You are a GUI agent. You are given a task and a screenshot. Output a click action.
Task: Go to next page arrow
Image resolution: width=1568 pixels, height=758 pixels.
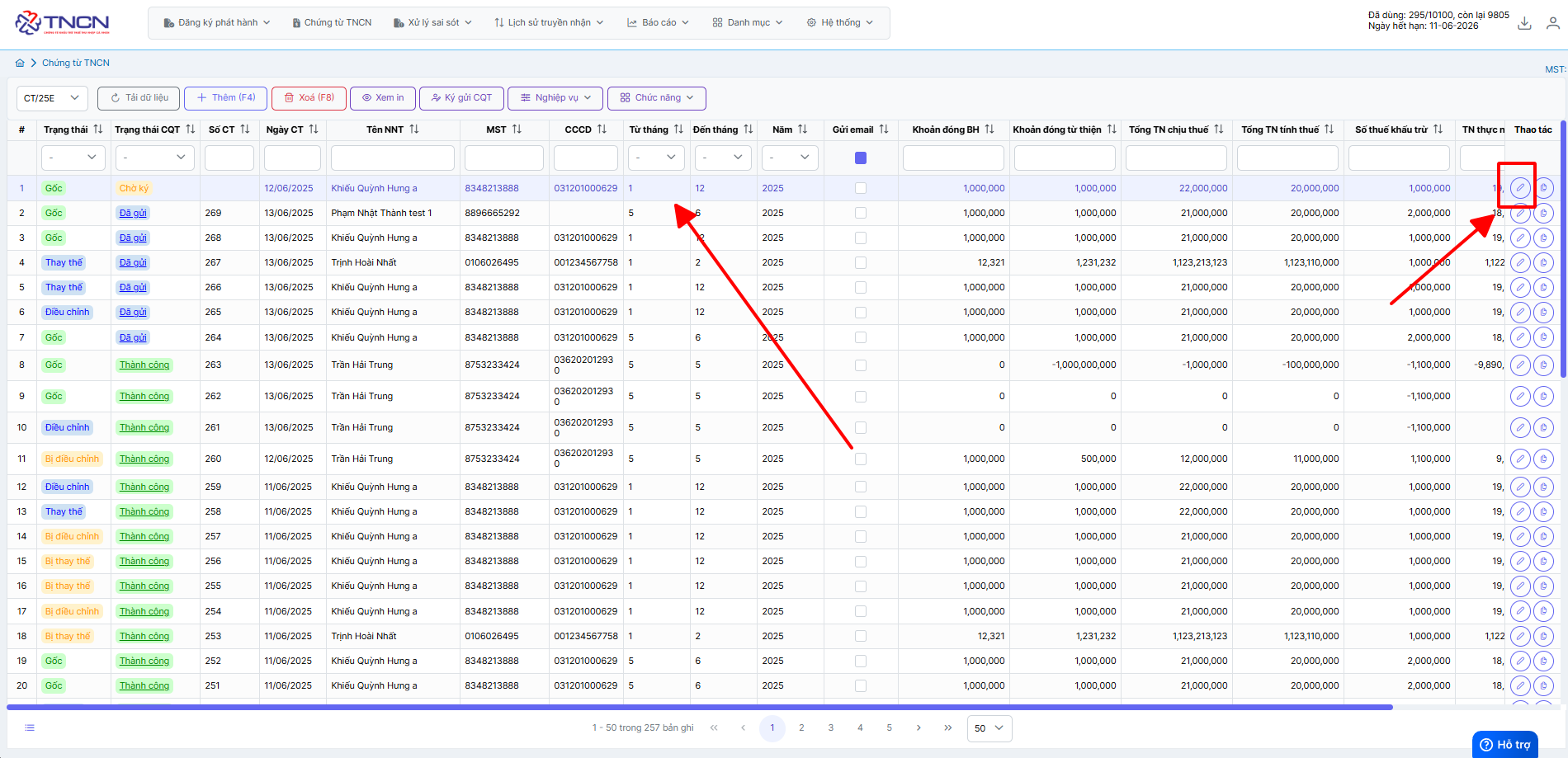[x=919, y=728]
